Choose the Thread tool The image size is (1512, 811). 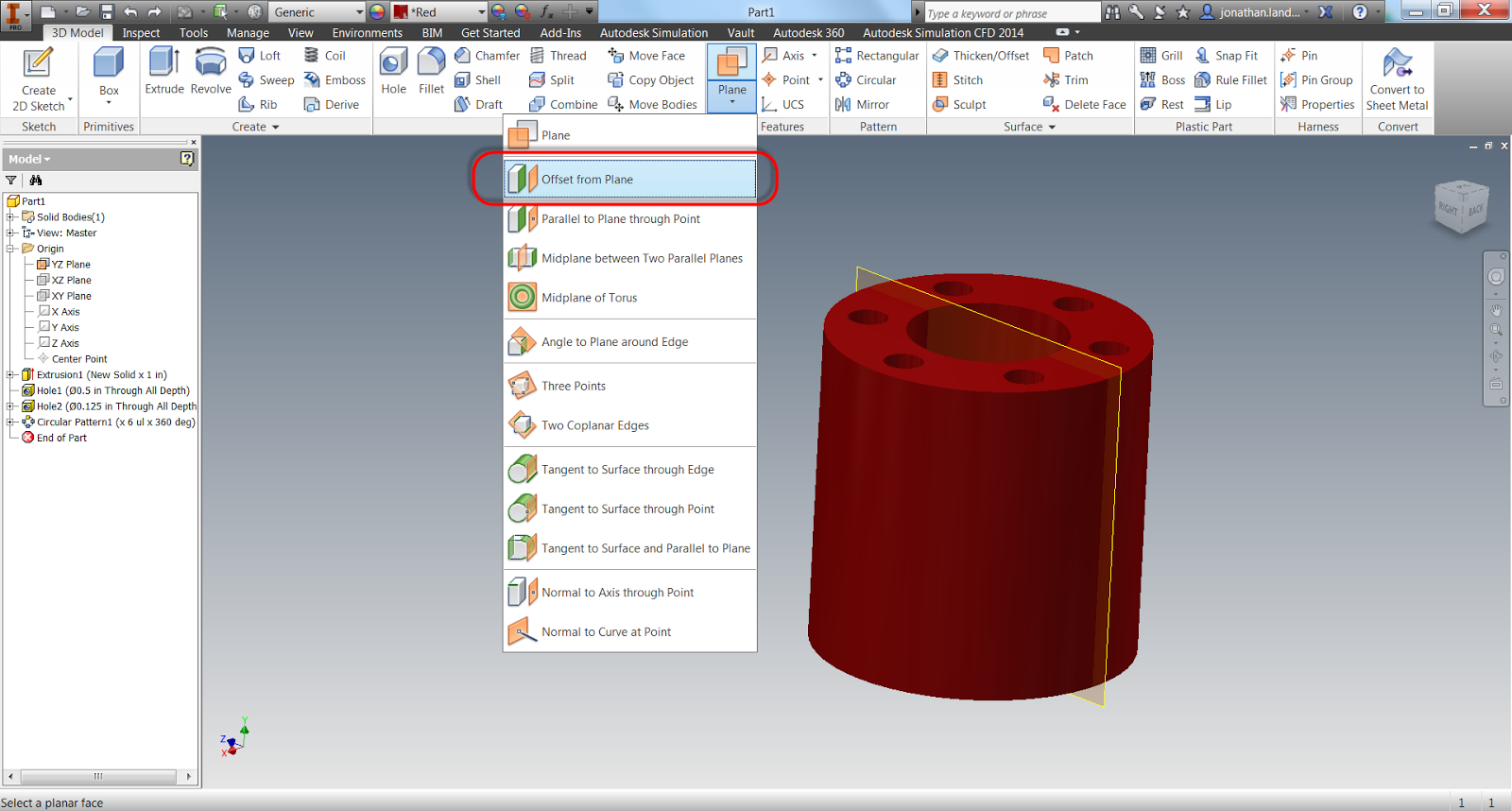(x=558, y=56)
